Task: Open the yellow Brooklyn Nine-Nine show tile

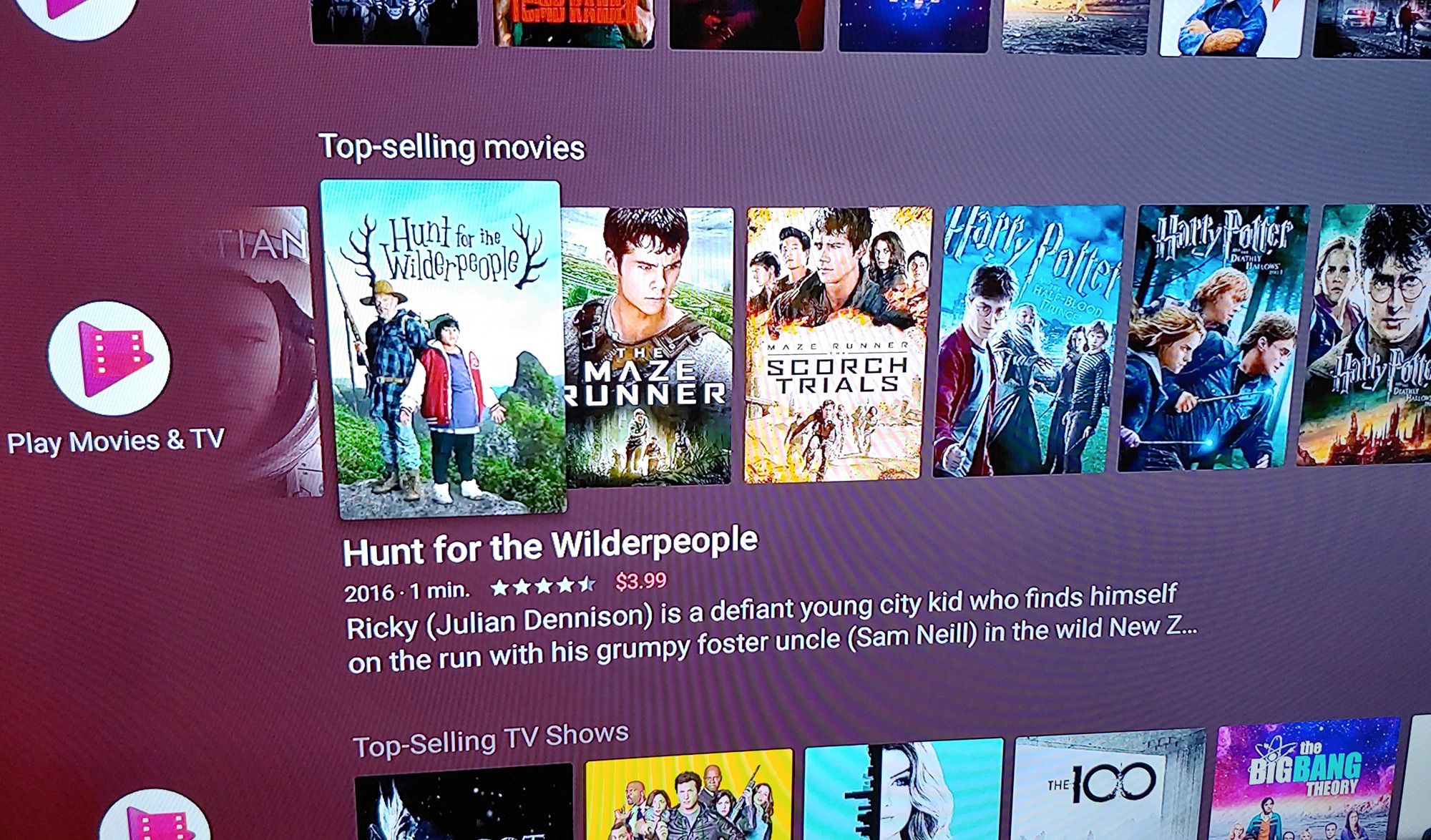Action: pyautogui.click(x=688, y=795)
